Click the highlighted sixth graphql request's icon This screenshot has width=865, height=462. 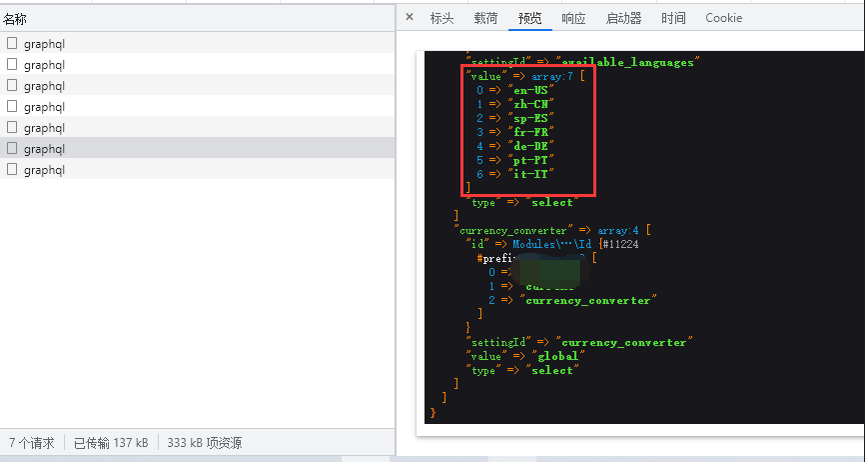point(12,149)
